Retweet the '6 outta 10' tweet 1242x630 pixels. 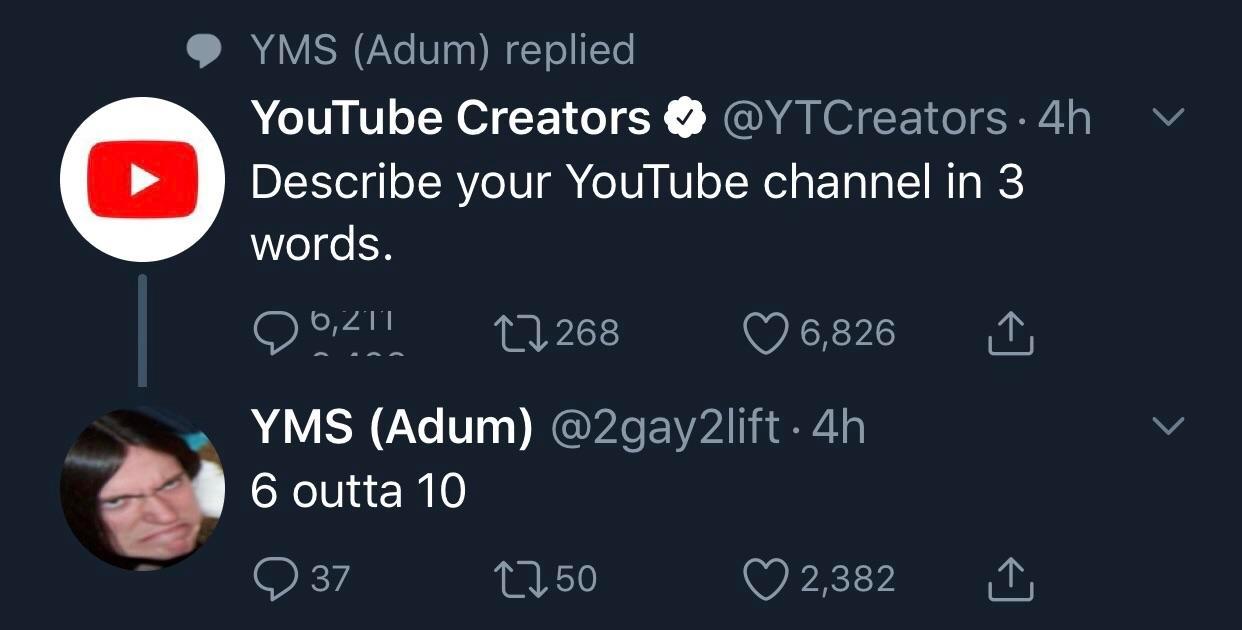(519, 578)
